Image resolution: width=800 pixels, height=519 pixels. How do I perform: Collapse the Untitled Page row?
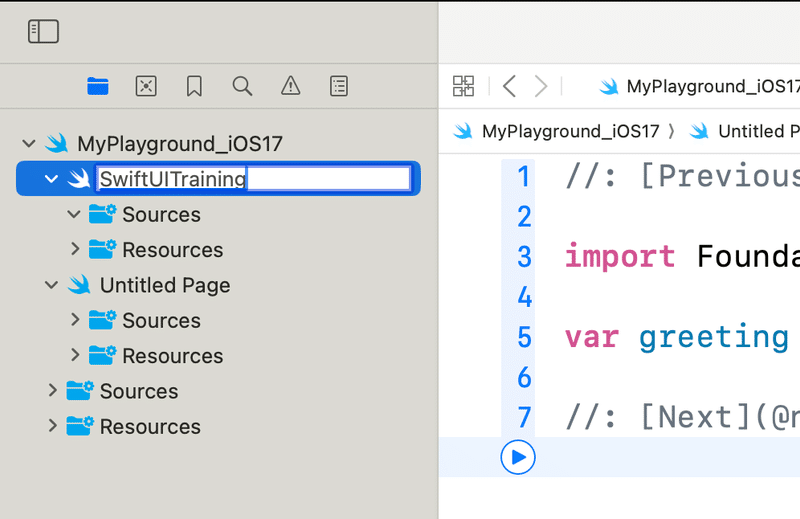(51, 284)
